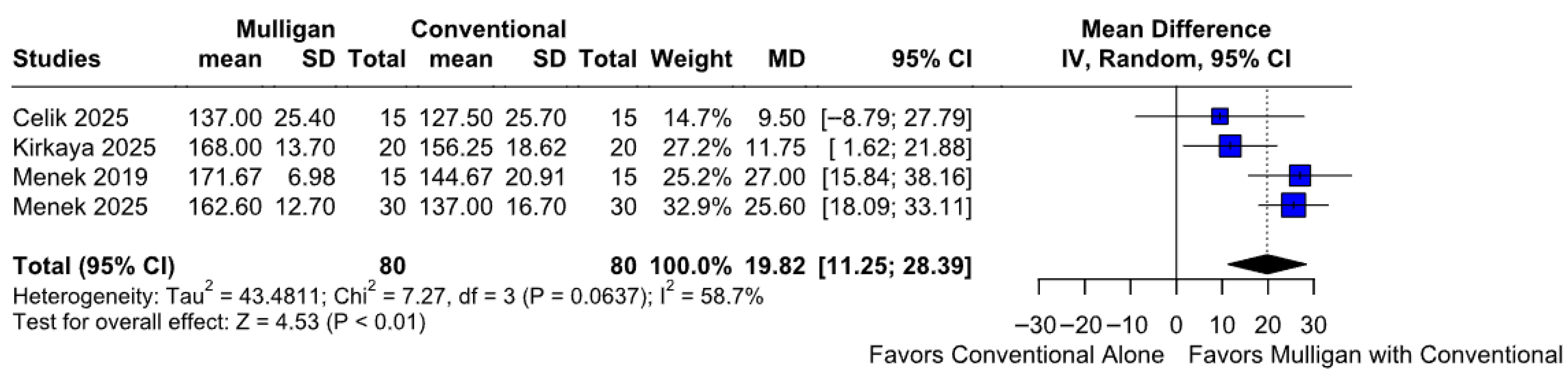Viewport: 1568px width, 371px height.
Task: Click the pooled MD value 19.82
Action: point(774,266)
